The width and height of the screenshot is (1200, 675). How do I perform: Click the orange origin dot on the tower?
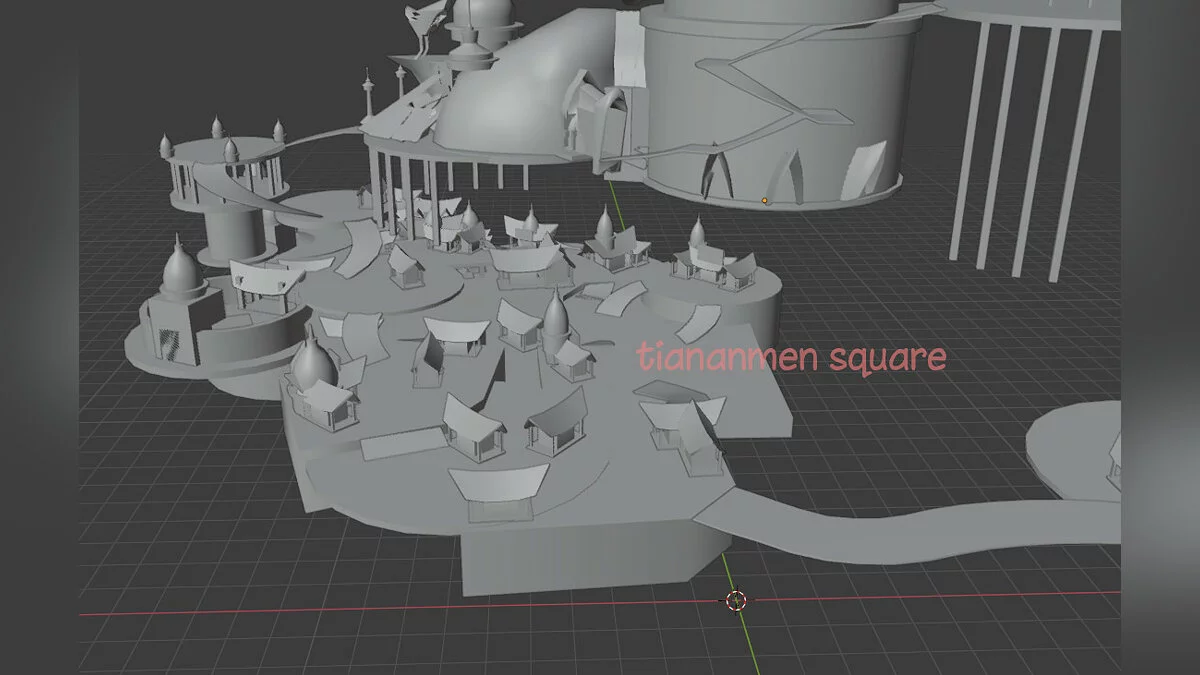coord(765,200)
